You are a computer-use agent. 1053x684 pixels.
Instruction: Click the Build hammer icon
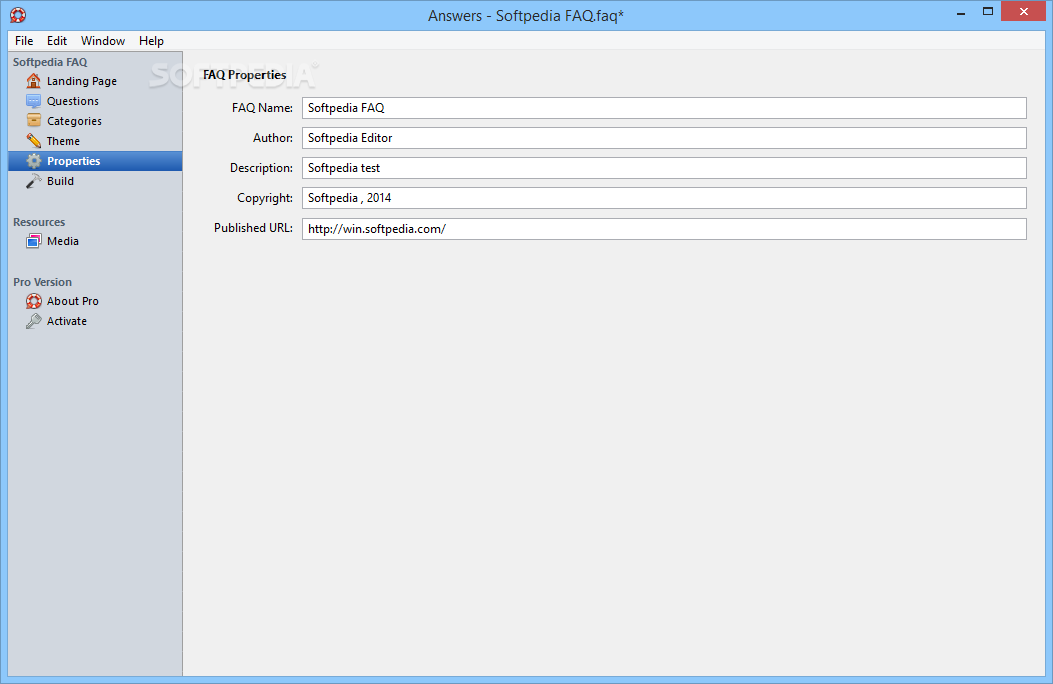pyautogui.click(x=34, y=181)
